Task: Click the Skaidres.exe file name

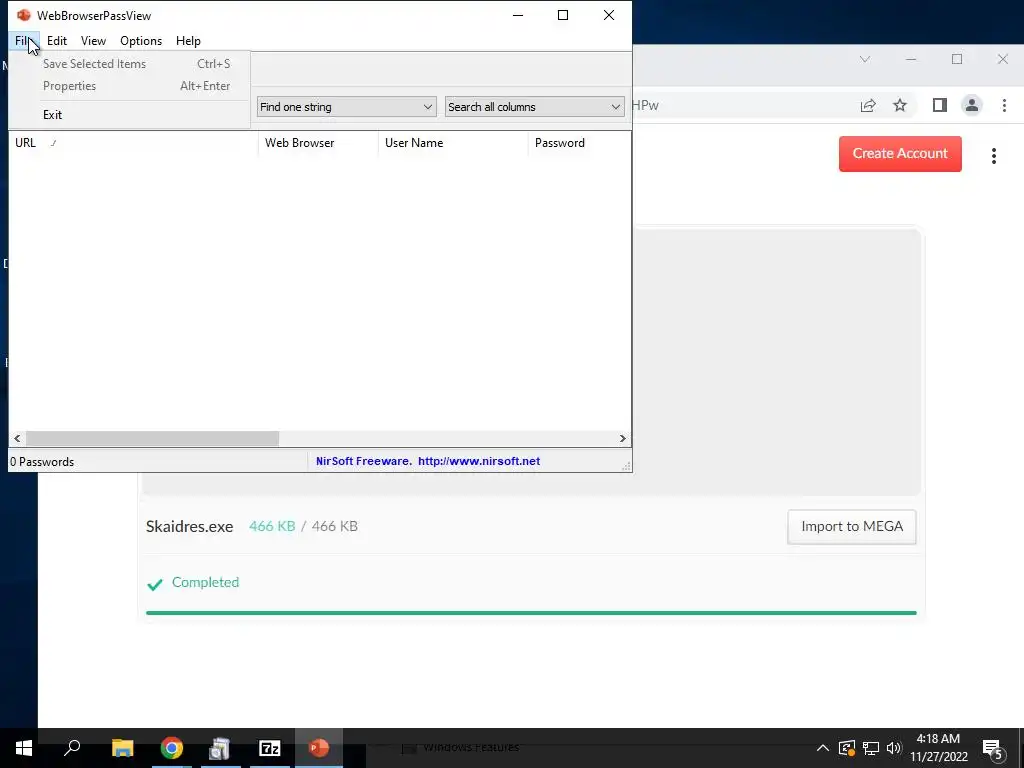Action: click(189, 526)
